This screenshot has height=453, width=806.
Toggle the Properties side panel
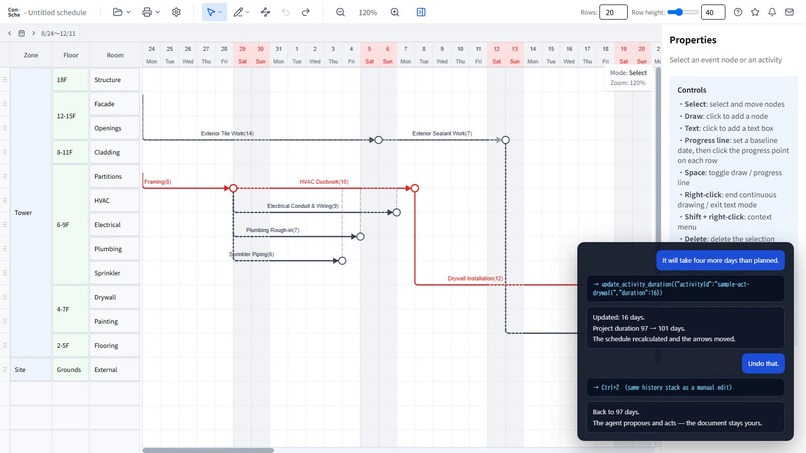point(421,12)
